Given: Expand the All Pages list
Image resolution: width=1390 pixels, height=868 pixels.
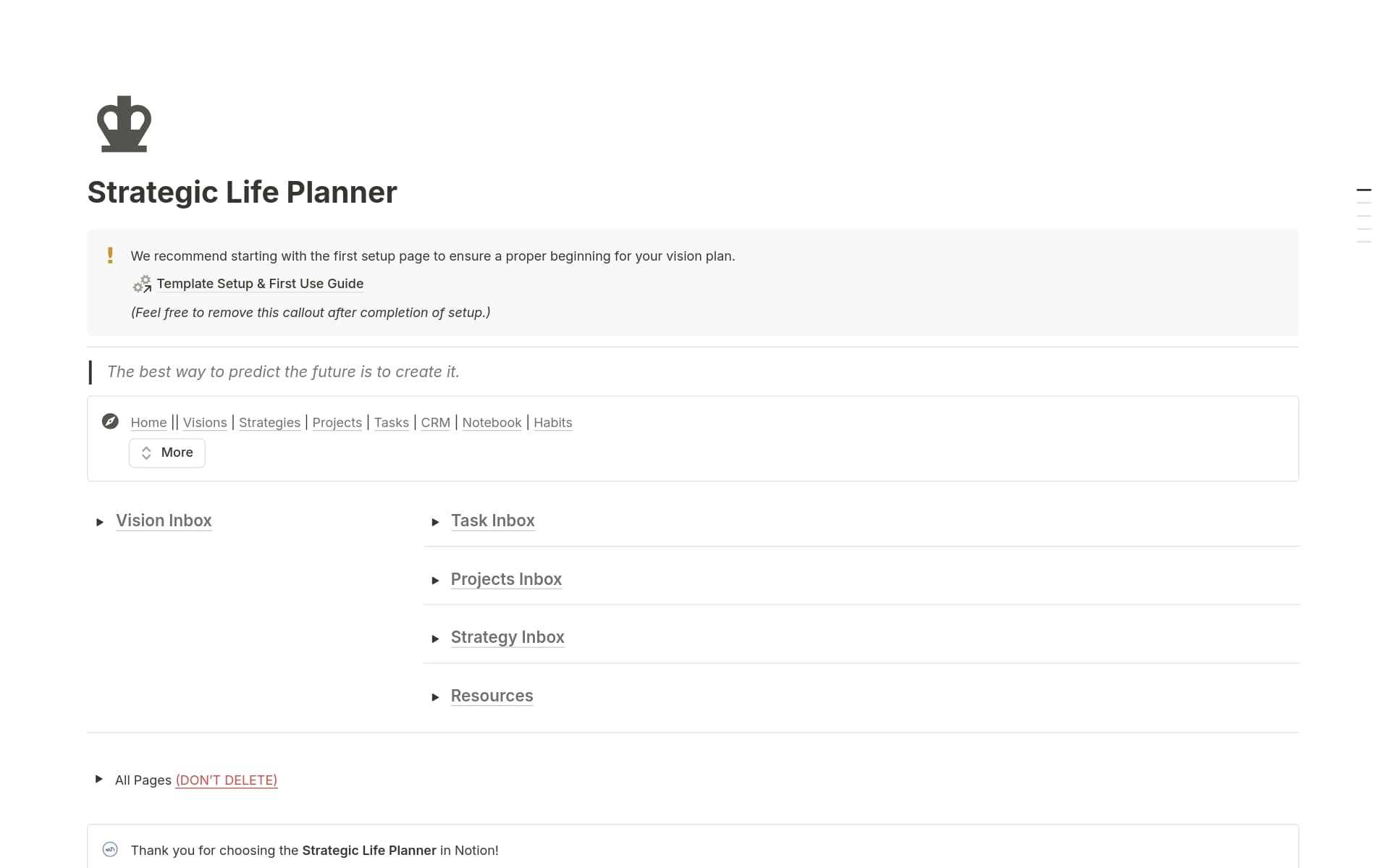Looking at the screenshot, I should tap(99, 780).
